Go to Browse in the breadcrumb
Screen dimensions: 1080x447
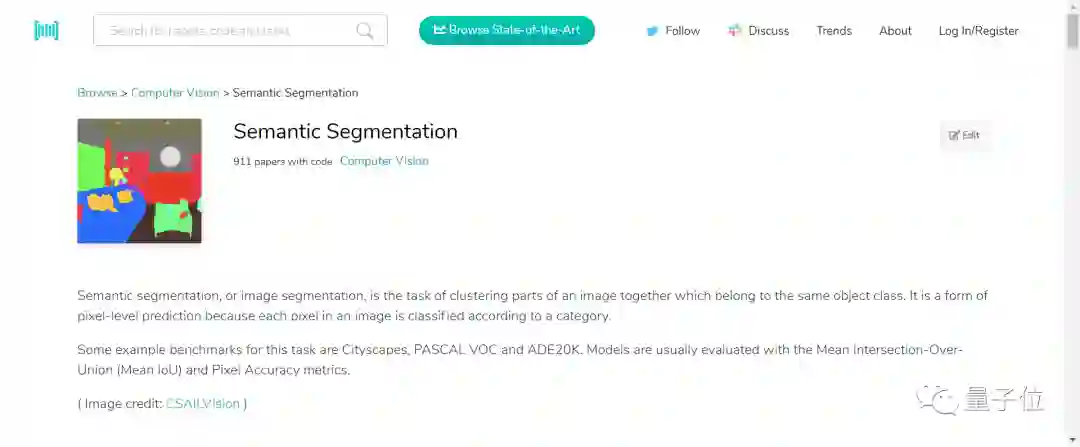point(97,93)
